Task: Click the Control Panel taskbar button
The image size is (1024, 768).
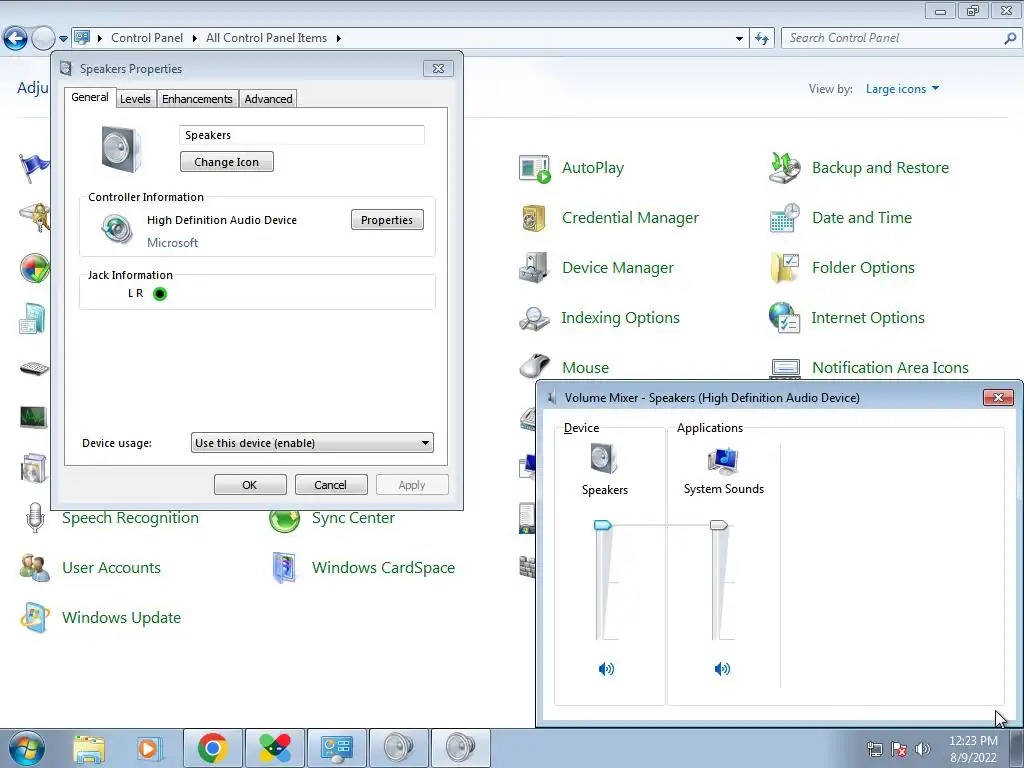Action: 337,748
